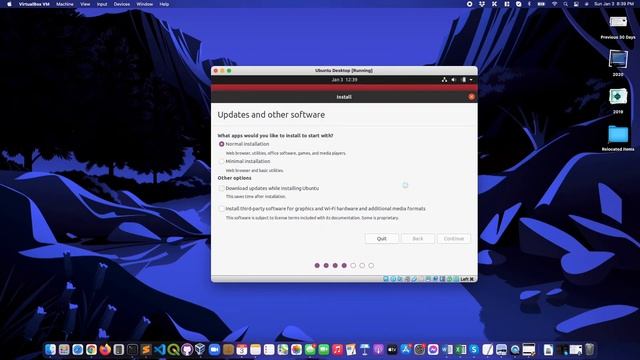Open Microsoft Word from the Dock

tap(447, 349)
